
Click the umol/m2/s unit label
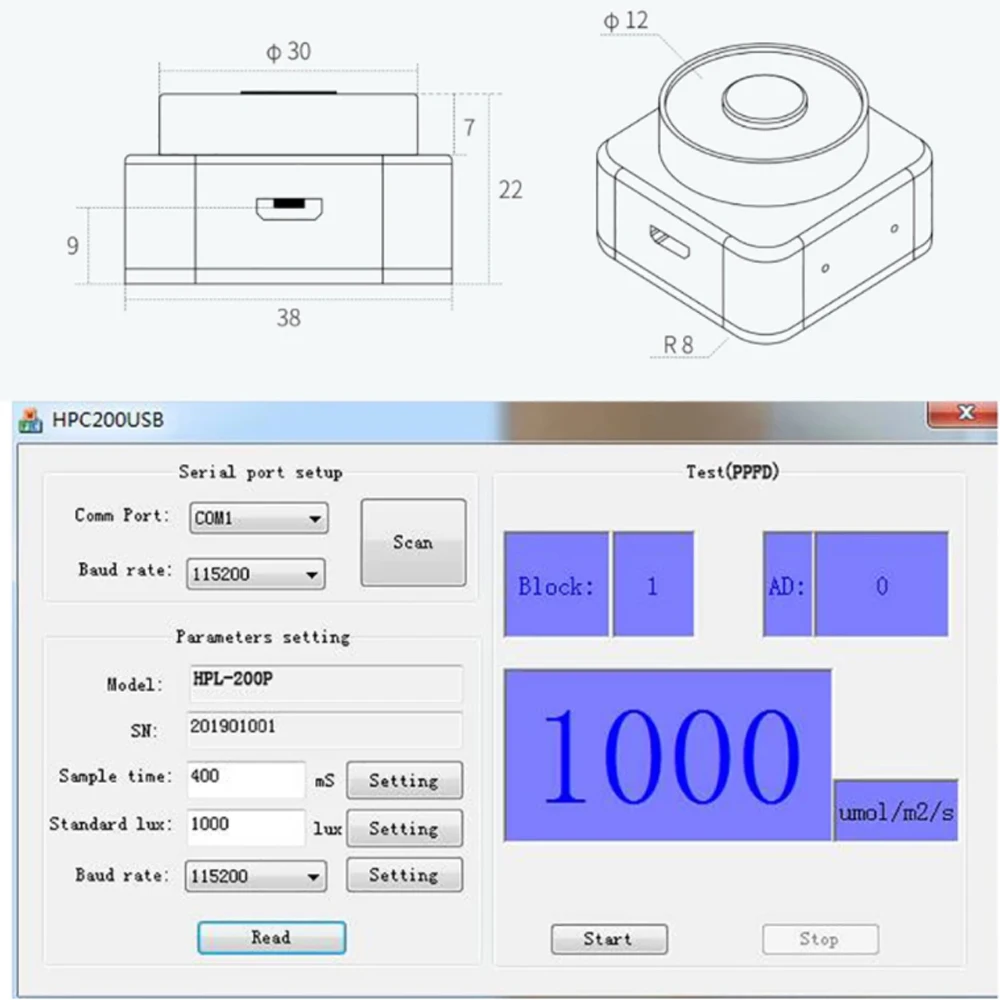click(x=896, y=811)
